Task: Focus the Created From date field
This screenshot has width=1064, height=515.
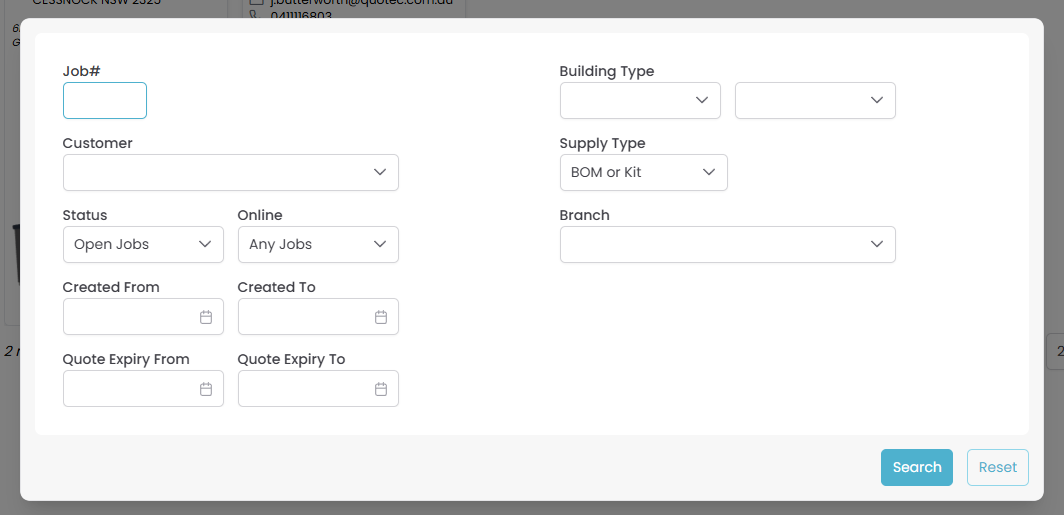Action: [x=130, y=317]
